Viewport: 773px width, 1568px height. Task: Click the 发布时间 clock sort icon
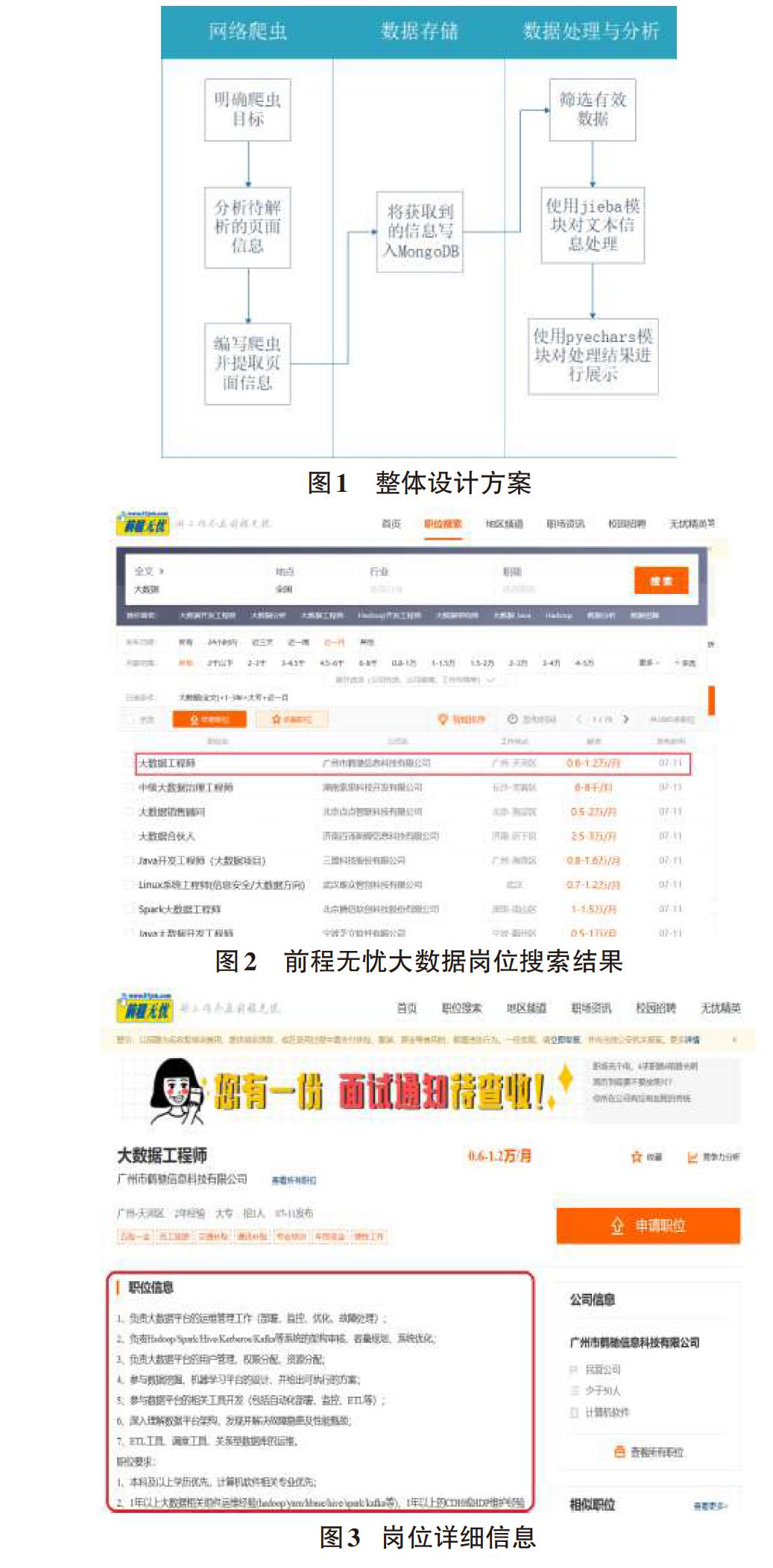(512, 718)
